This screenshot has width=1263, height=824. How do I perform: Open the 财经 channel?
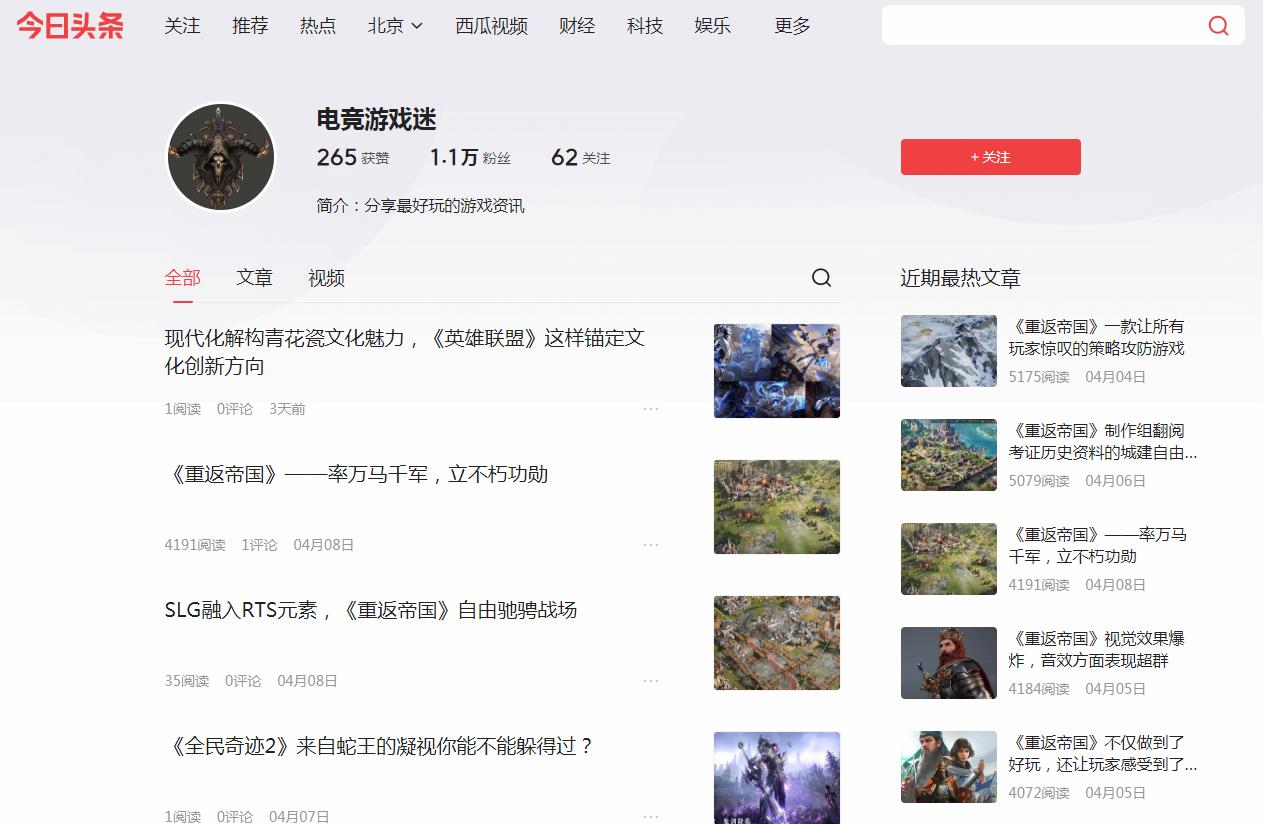[577, 26]
